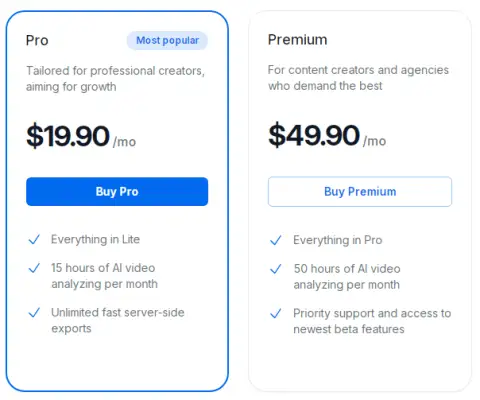
Task: Click Priority support and beta features text
Action: [x=372, y=321]
